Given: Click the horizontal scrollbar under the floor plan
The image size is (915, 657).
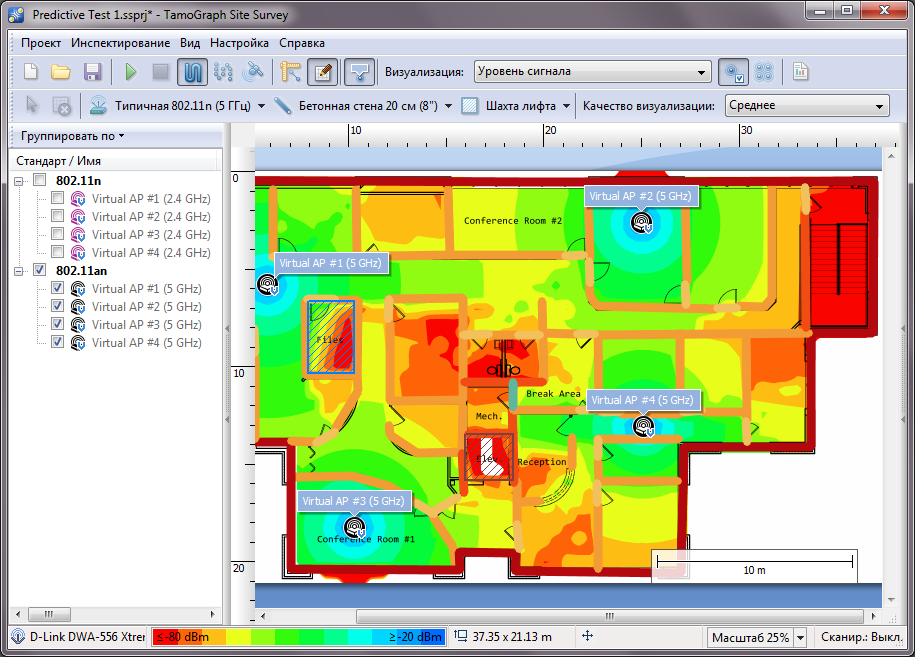Looking at the screenshot, I should (608, 617).
